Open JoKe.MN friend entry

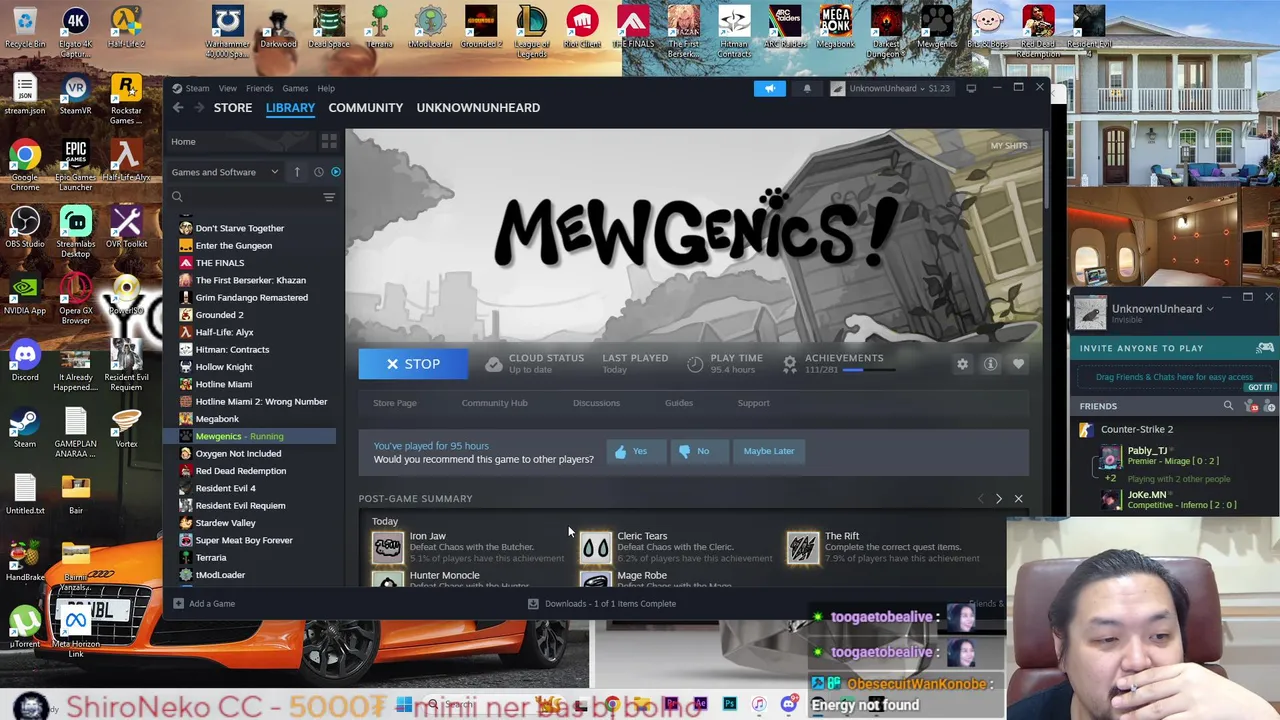[1172, 500]
